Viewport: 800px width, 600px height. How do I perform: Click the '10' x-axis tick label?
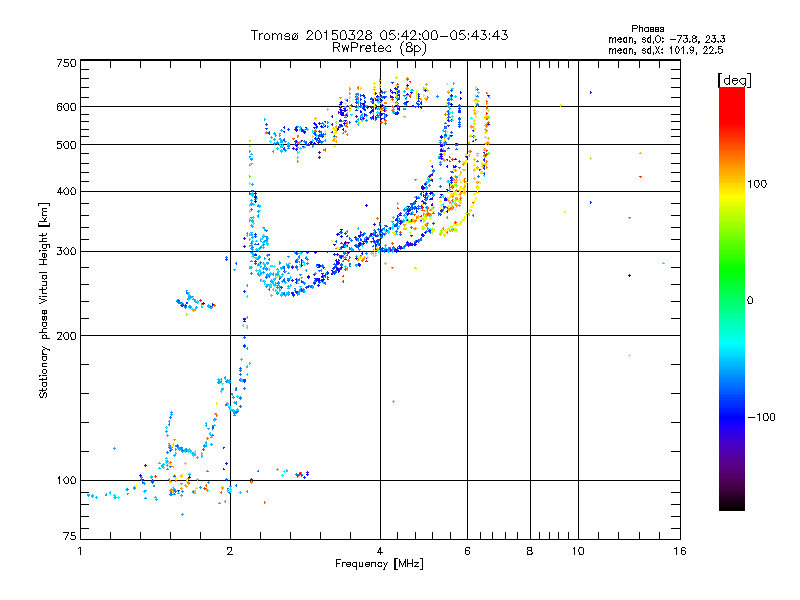[578, 551]
